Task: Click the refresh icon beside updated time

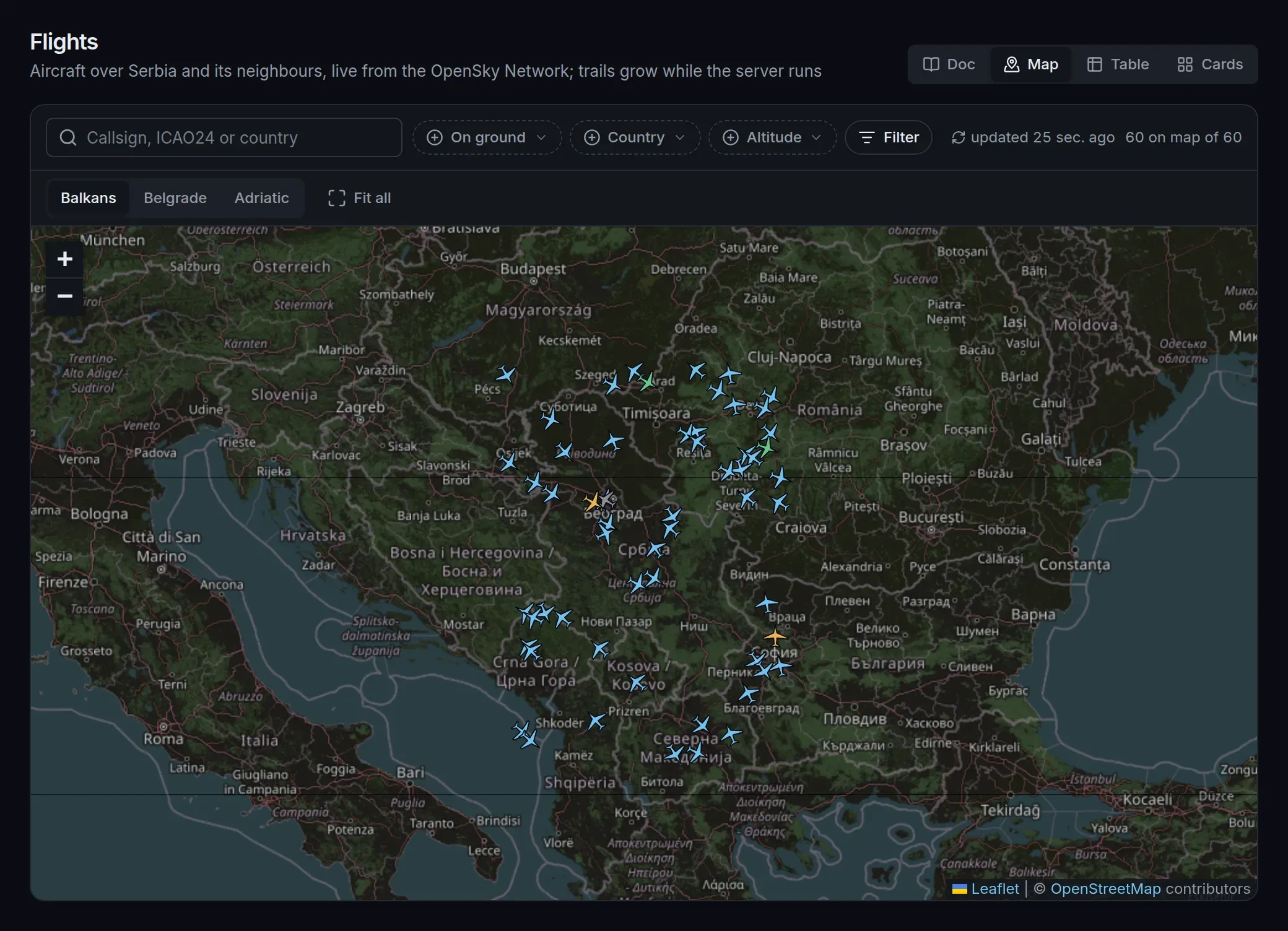Action: pos(958,137)
